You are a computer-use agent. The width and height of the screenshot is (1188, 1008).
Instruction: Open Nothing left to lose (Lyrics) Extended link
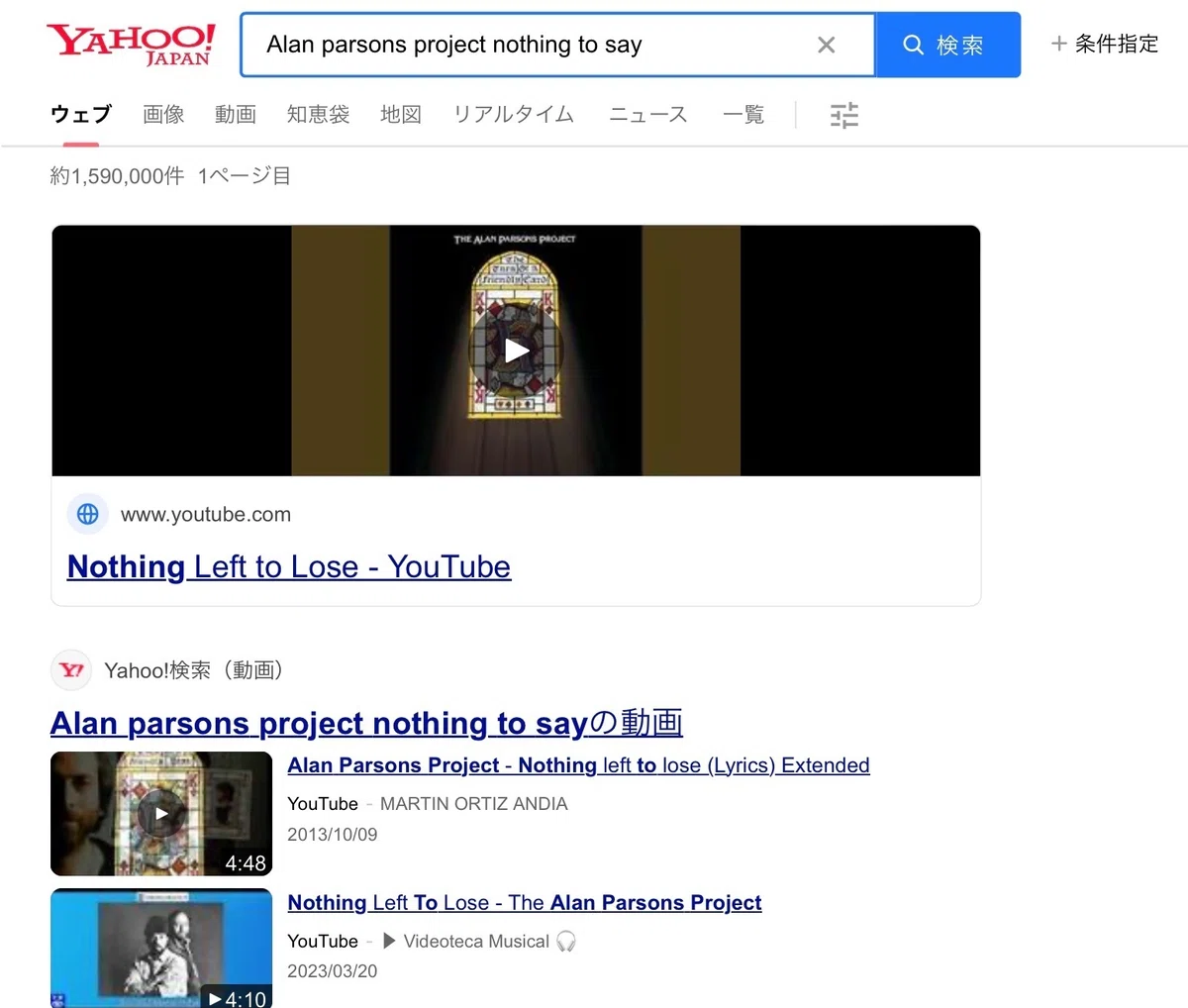click(x=578, y=765)
